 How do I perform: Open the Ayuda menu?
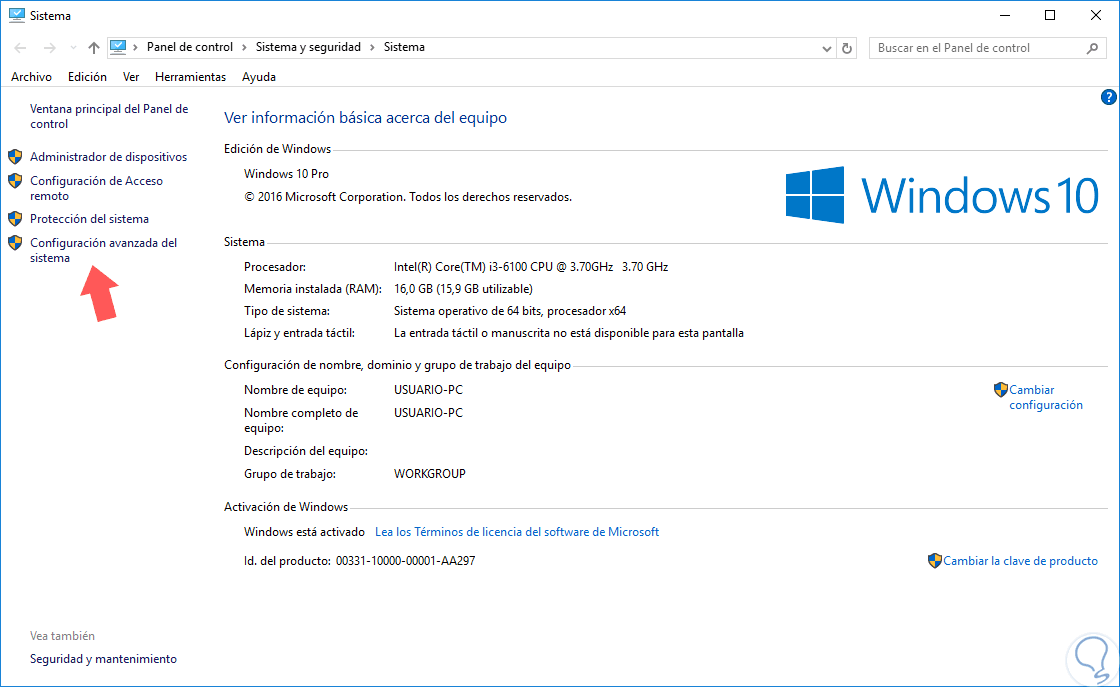point(259,76)
